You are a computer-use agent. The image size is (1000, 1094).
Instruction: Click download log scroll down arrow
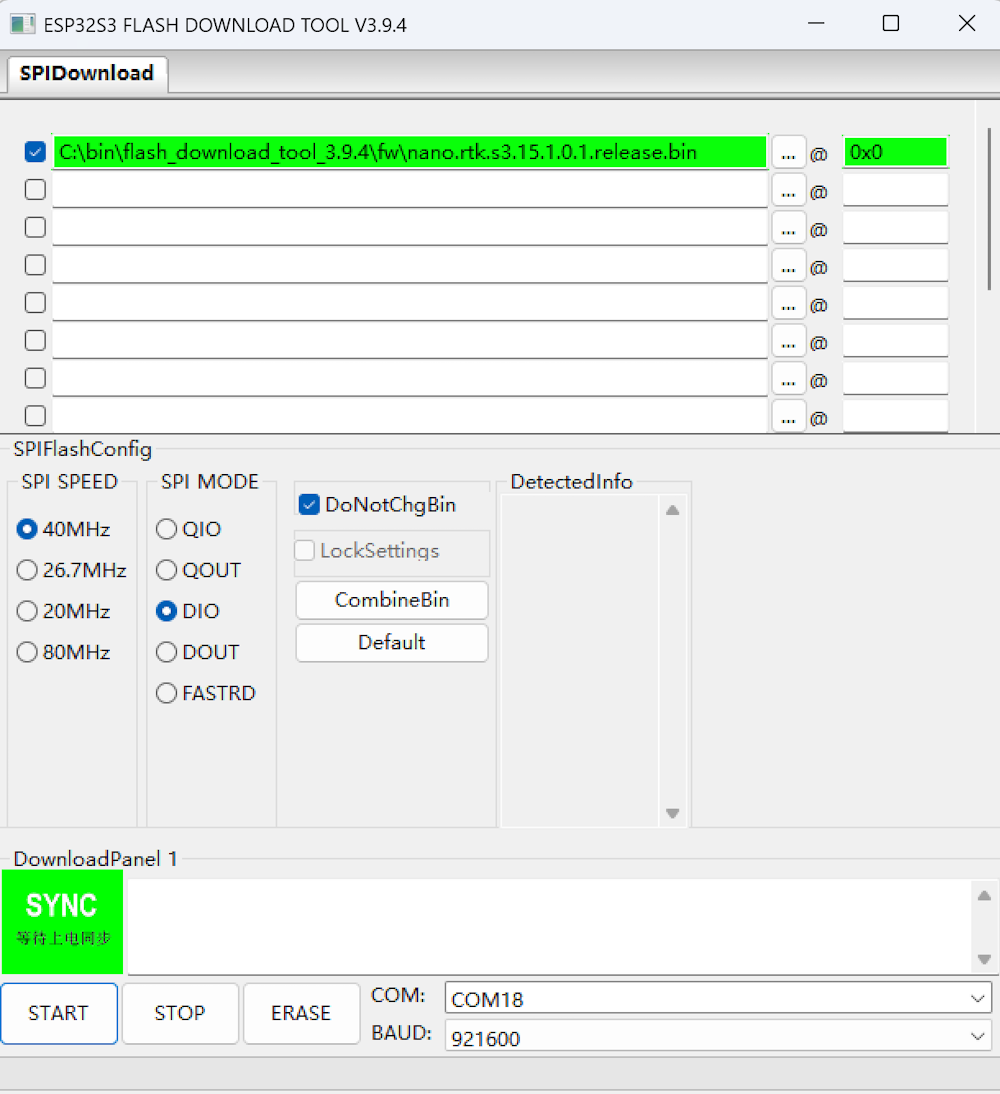(985, 959)
